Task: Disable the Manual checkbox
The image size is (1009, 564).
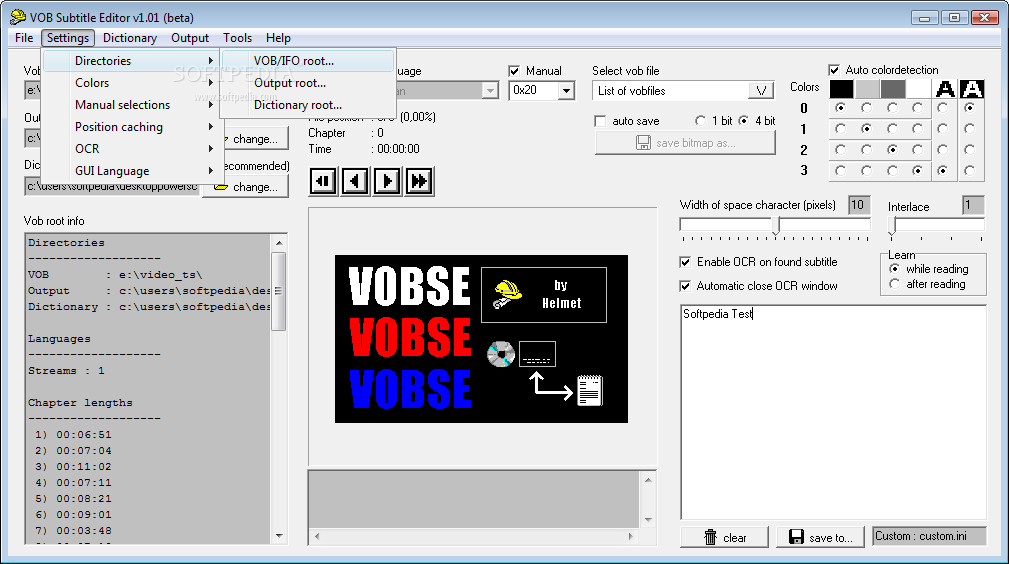Action: pos(514,71)
